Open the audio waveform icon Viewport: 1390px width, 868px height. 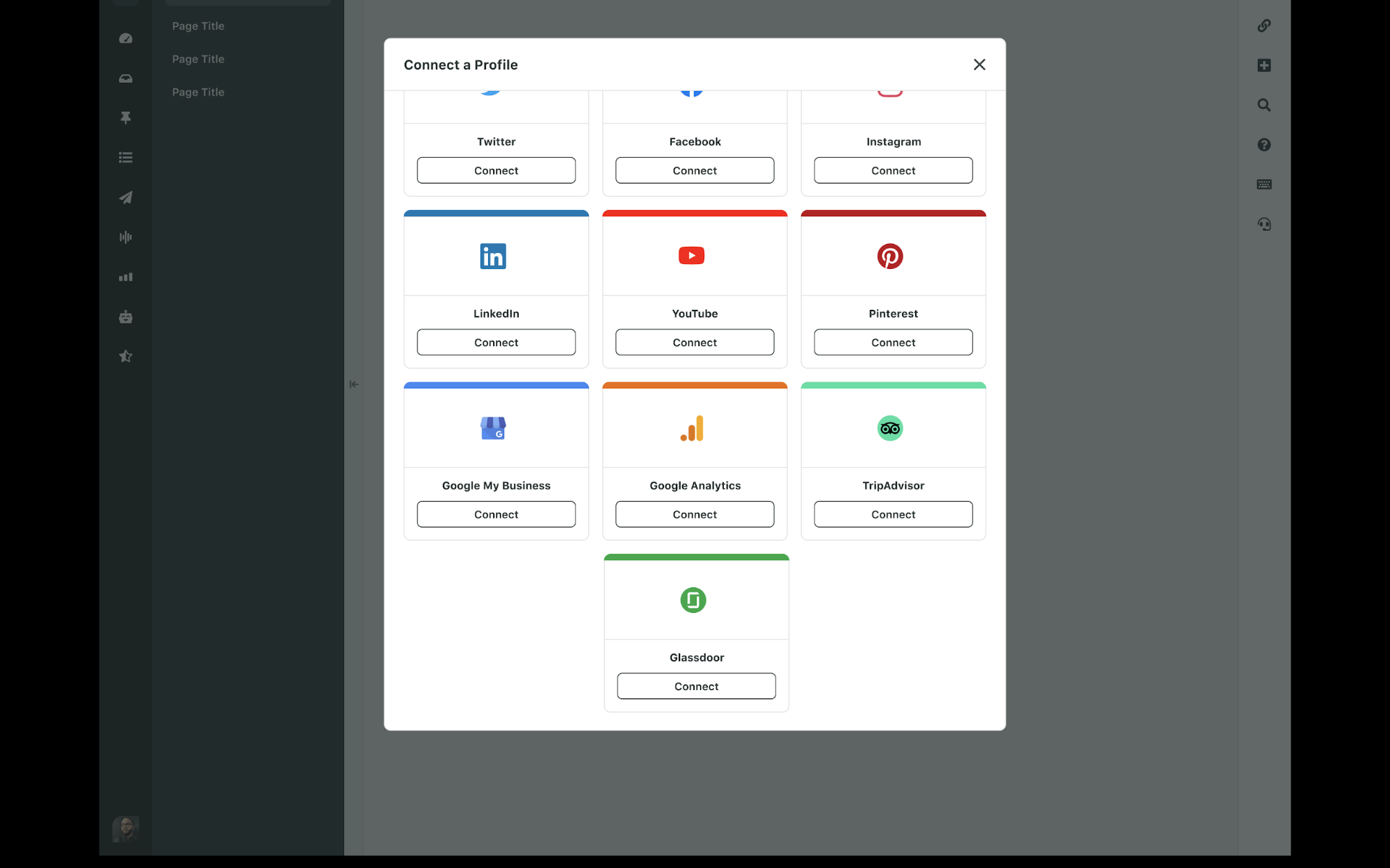(125, 237)
